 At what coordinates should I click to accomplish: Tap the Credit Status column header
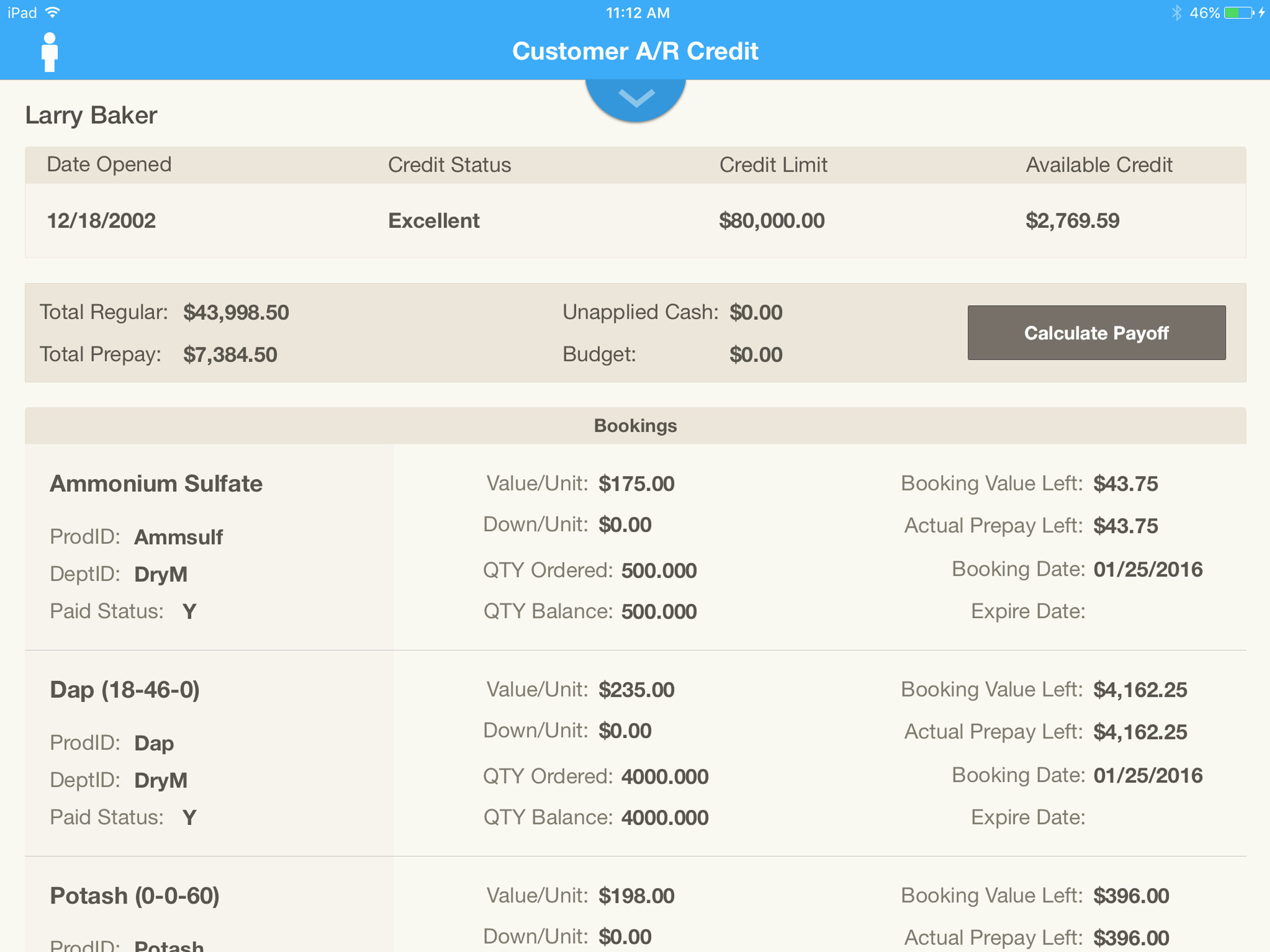pyautogui.click(x=450, y=165)
